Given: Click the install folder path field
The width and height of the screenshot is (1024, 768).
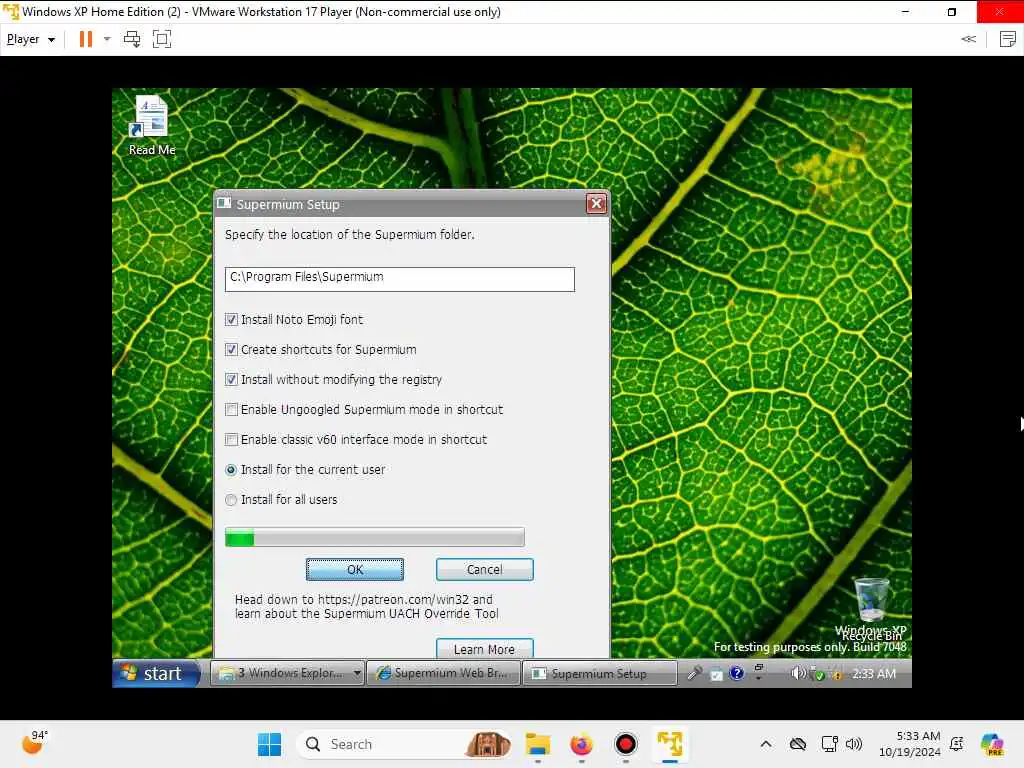Looking at the screenshot, I should click(400, 279).
